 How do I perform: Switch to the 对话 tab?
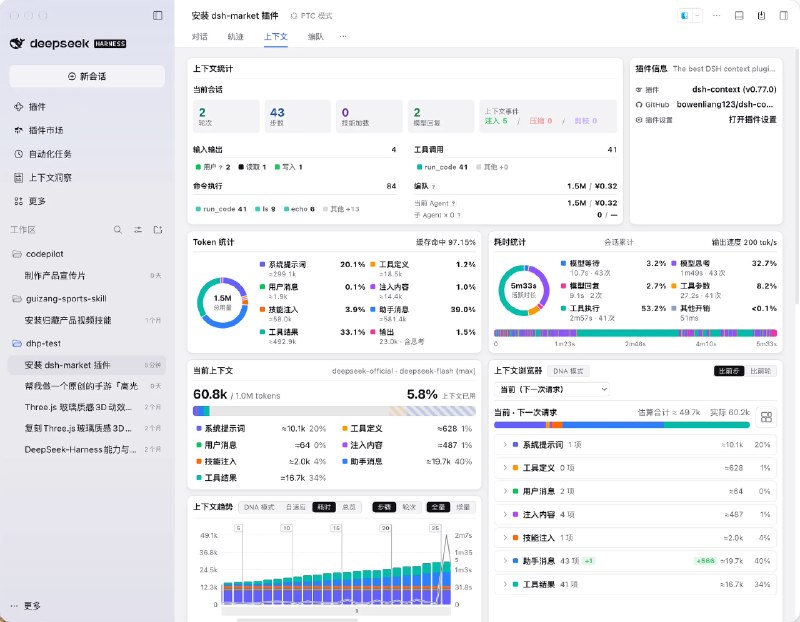click(199, 37)
